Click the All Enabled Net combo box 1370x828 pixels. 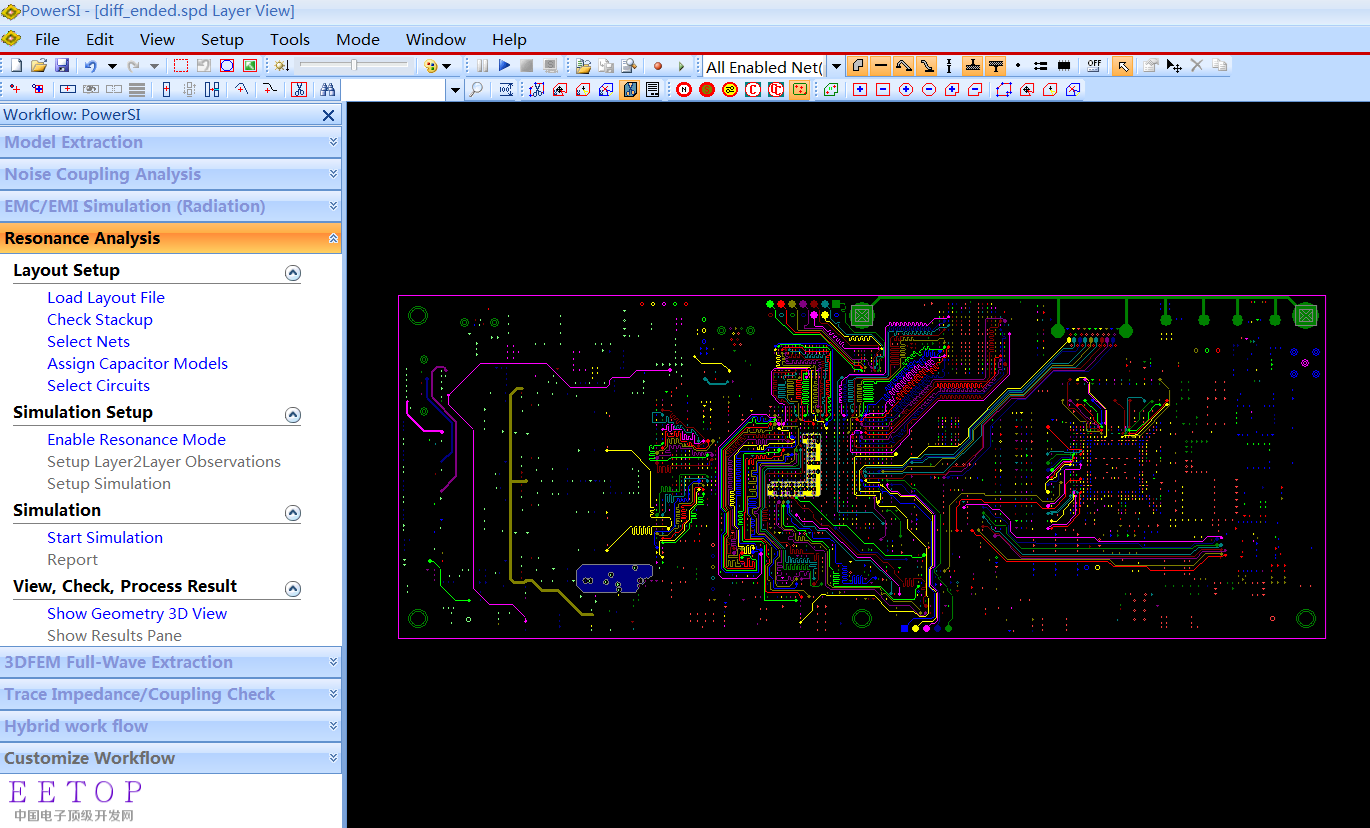pyautogui.click(x=764, y=66)
